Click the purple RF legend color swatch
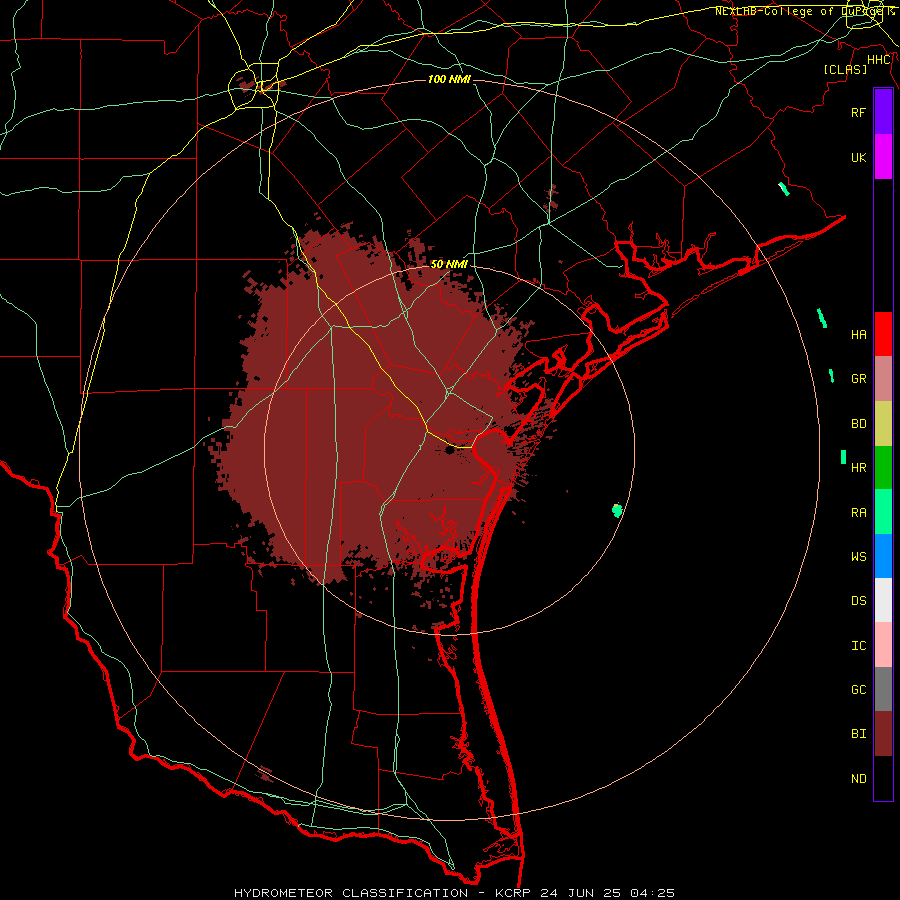This screenshot has height=900, width=900. click(883, 112)
